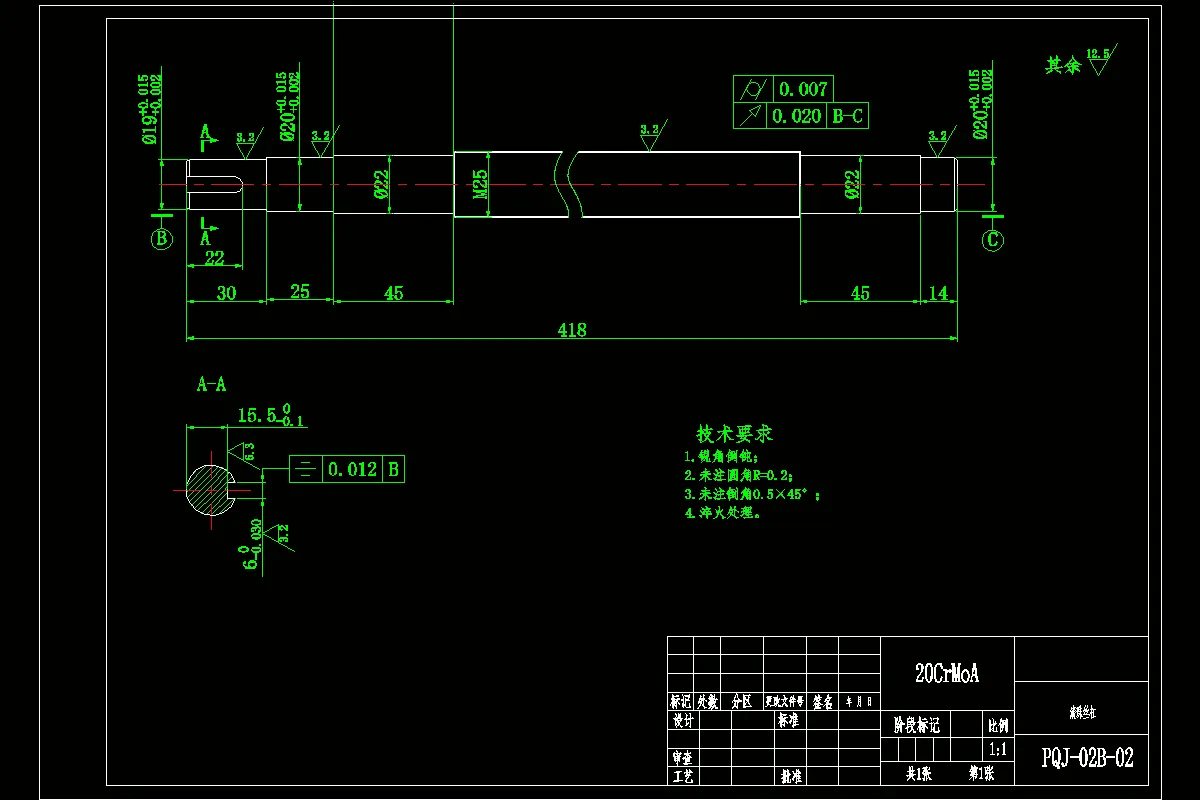Select the Ø19 toleranced diameter dimension
Viewport: 1200px width, 800px height.
[x=148, y=110]
